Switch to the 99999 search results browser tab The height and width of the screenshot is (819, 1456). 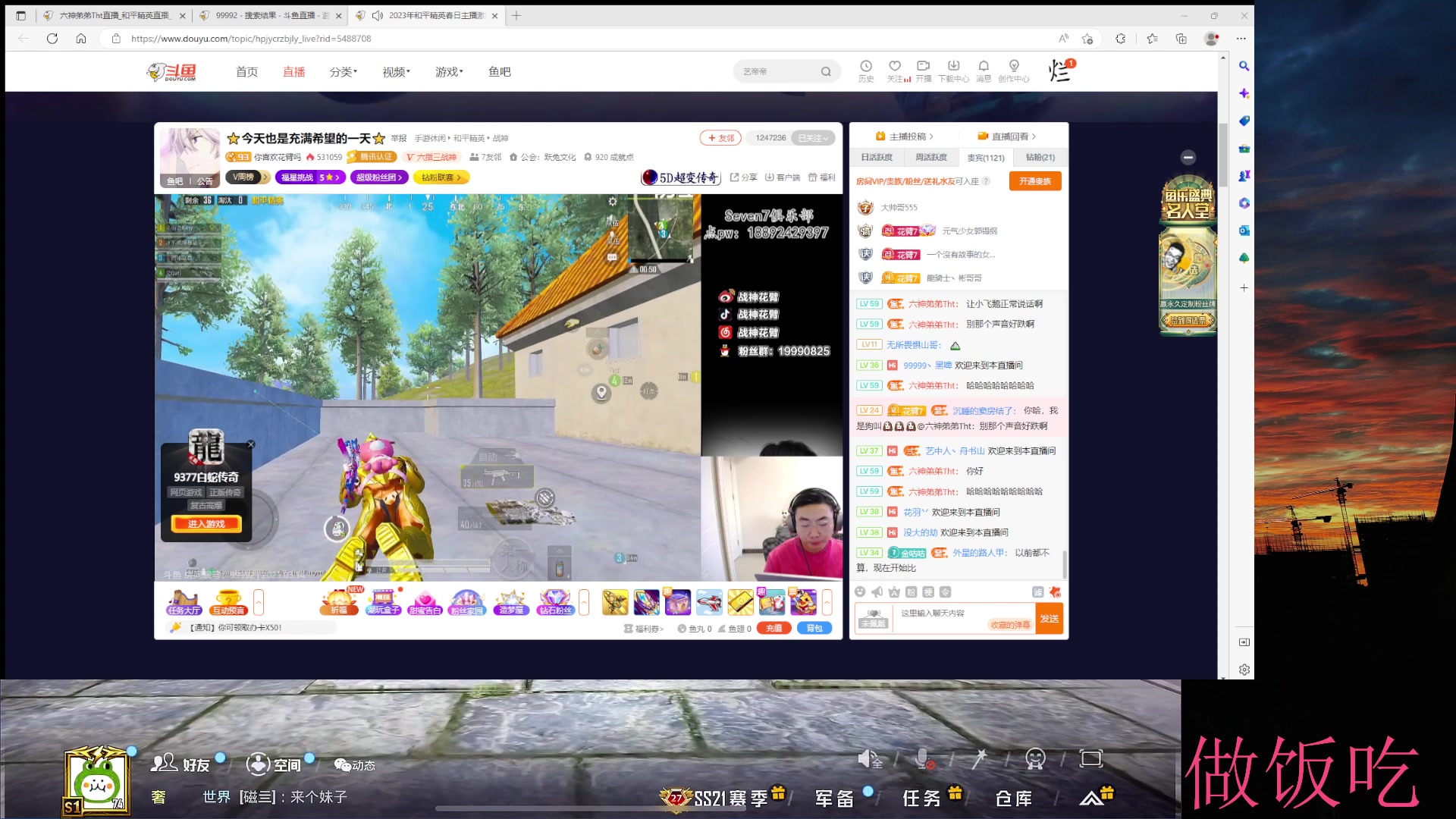pos(271,15)
